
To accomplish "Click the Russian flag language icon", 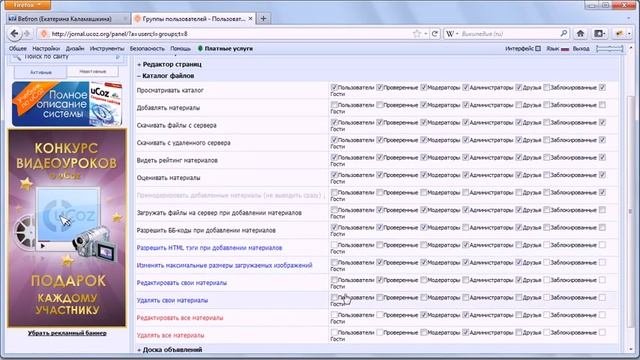I will [x=565, y=49].
